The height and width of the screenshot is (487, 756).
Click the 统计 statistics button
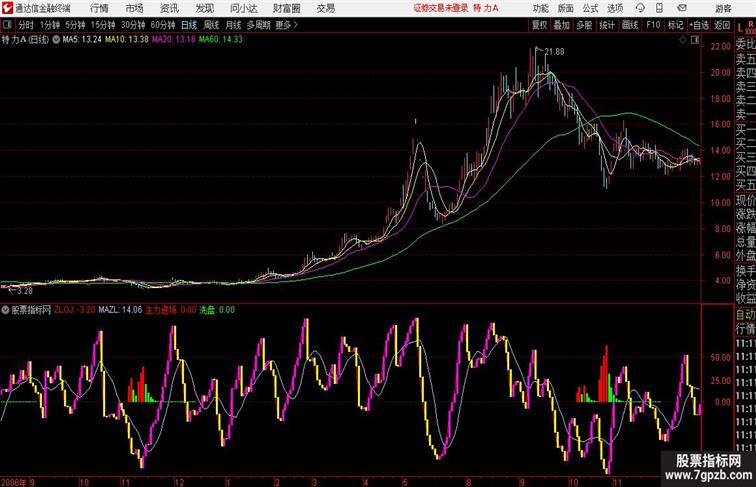[607, 25]
